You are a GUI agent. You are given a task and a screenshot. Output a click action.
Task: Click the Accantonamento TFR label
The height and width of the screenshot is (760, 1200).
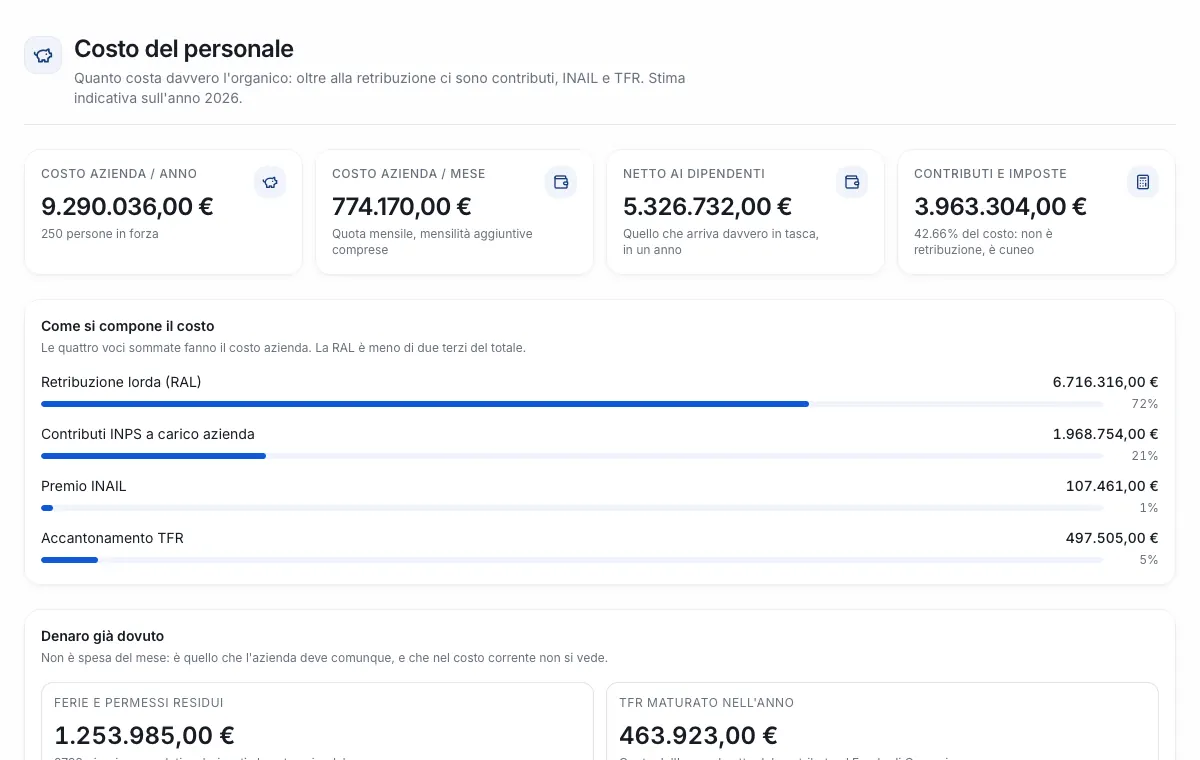tap(112, 538)
